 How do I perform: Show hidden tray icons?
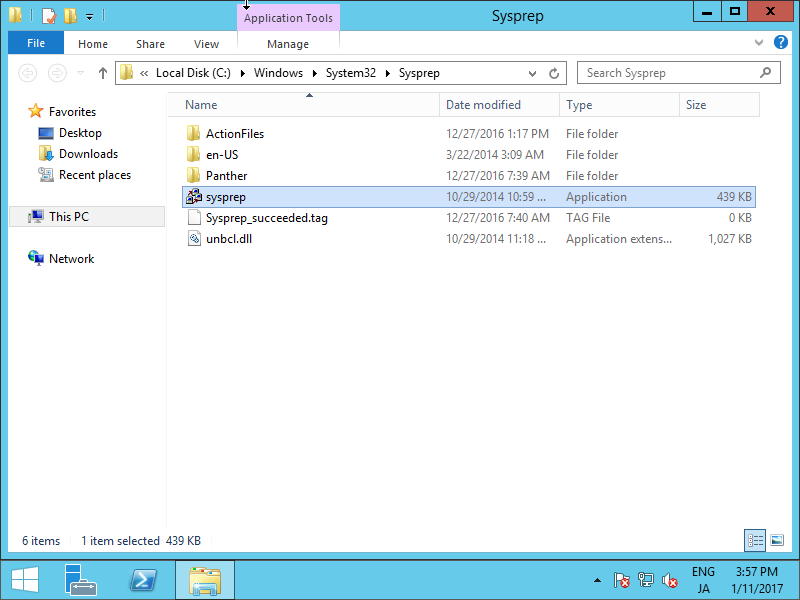coord(597,580)
